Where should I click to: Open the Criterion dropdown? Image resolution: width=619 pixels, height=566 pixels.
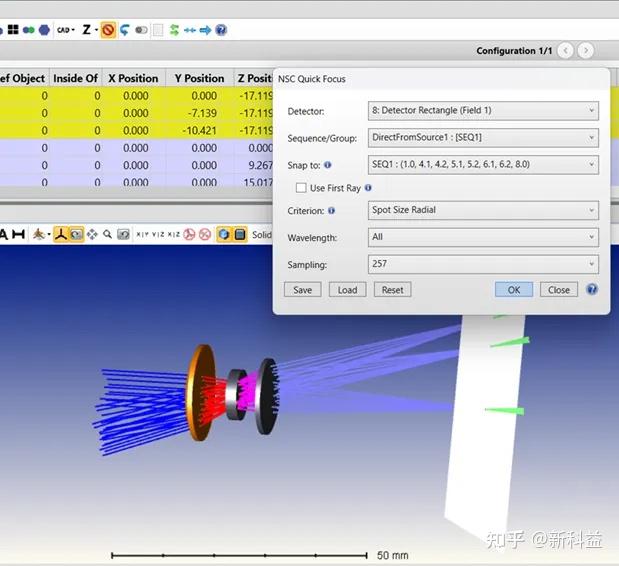point(483,210)
